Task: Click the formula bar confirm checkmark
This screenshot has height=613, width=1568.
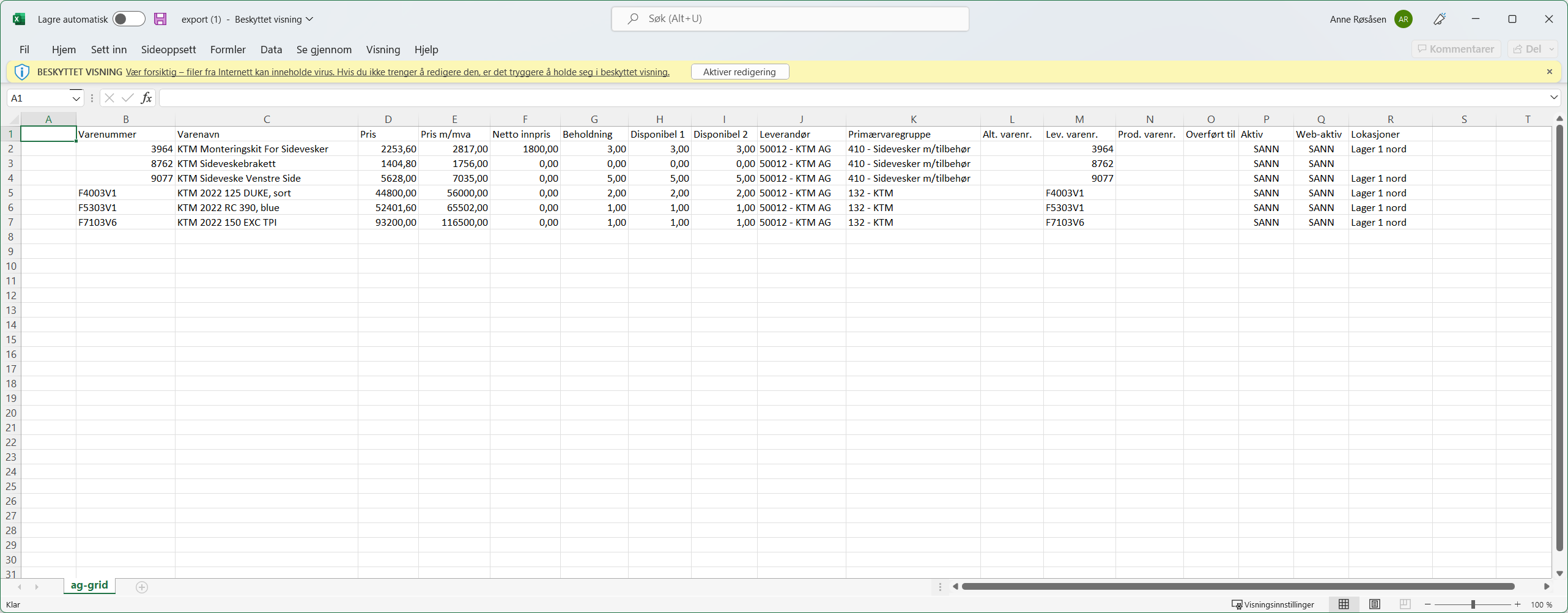Action: [127, 98]
